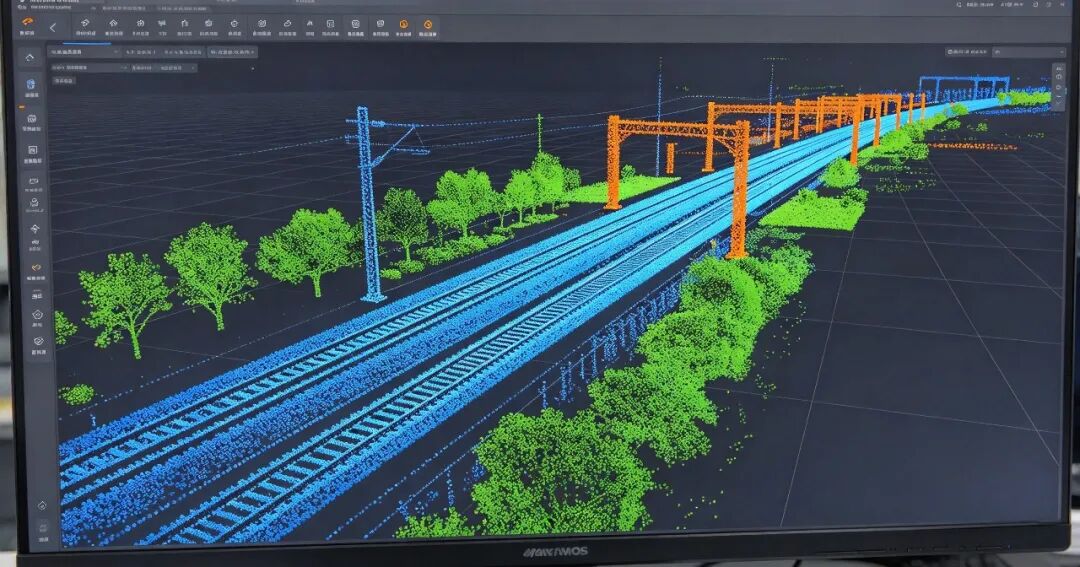This screenshot has width=1080, height=567.
Task: Select the thirteenth top toolbar tool icon
Action: coord(380,23)
